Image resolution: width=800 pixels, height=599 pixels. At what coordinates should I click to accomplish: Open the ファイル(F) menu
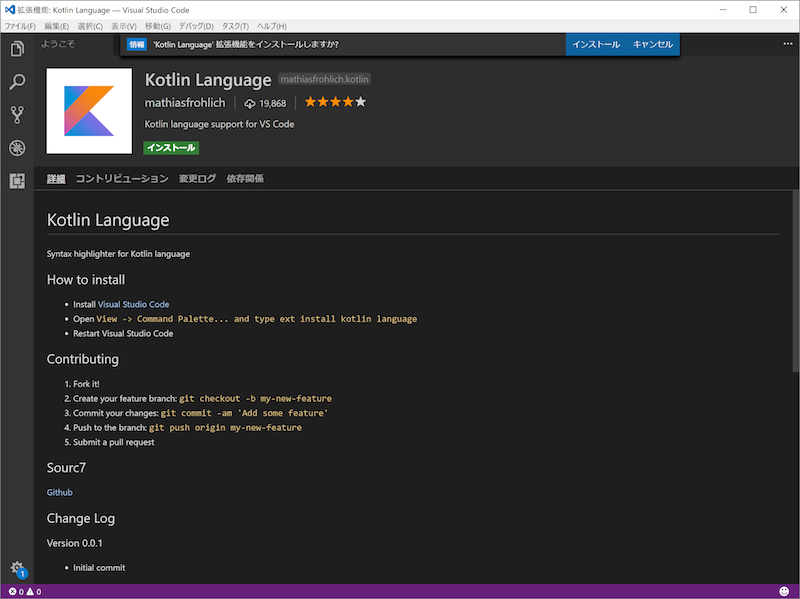pyautogui.click(x=20, y=26)
